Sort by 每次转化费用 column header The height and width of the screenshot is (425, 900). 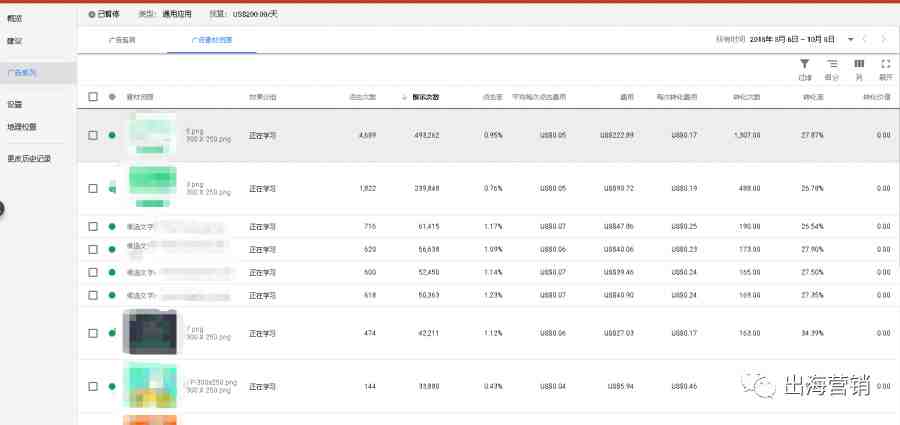click(677, 97)
